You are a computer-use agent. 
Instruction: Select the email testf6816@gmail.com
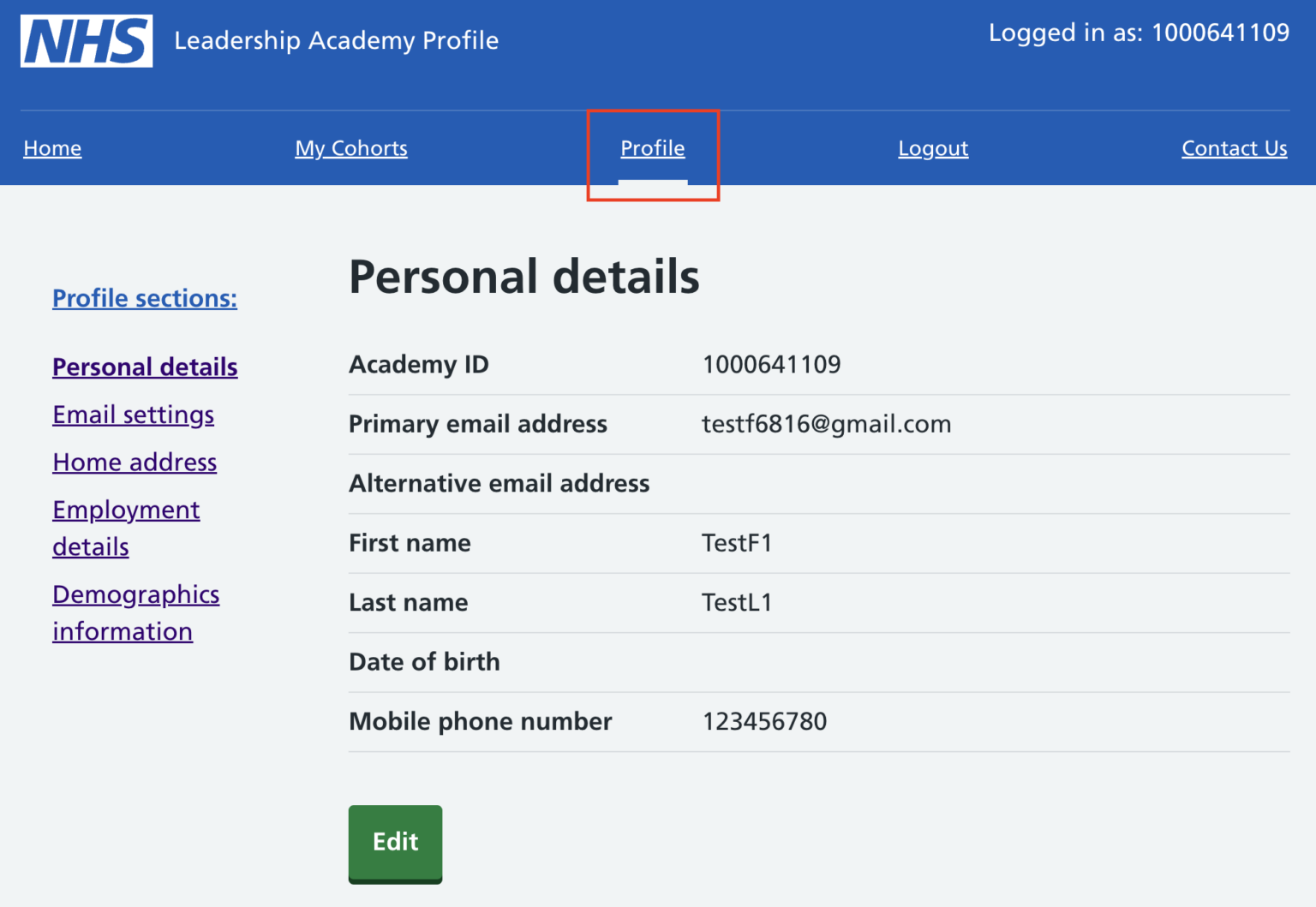click(826, 424)
